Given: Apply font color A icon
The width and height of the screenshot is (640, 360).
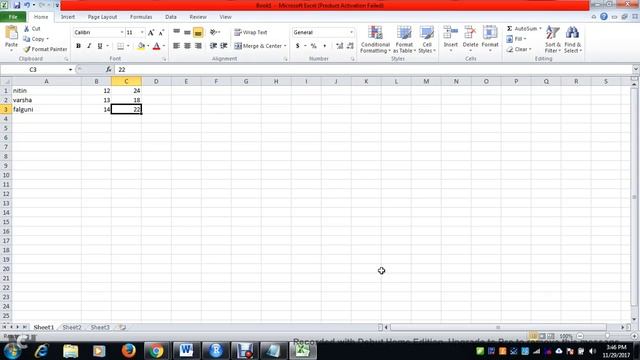Looking at the screenshot, I should coord(156,46).
